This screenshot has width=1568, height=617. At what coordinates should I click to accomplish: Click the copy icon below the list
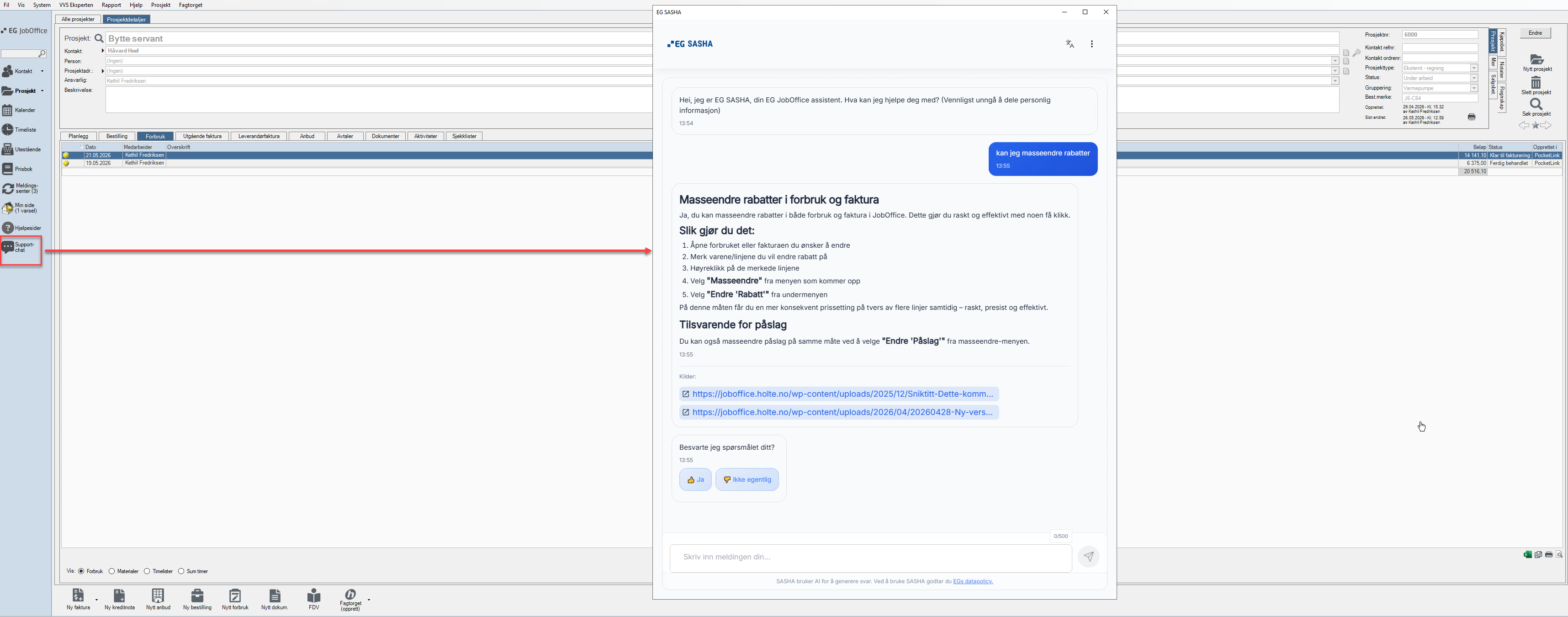point(1538,554)
